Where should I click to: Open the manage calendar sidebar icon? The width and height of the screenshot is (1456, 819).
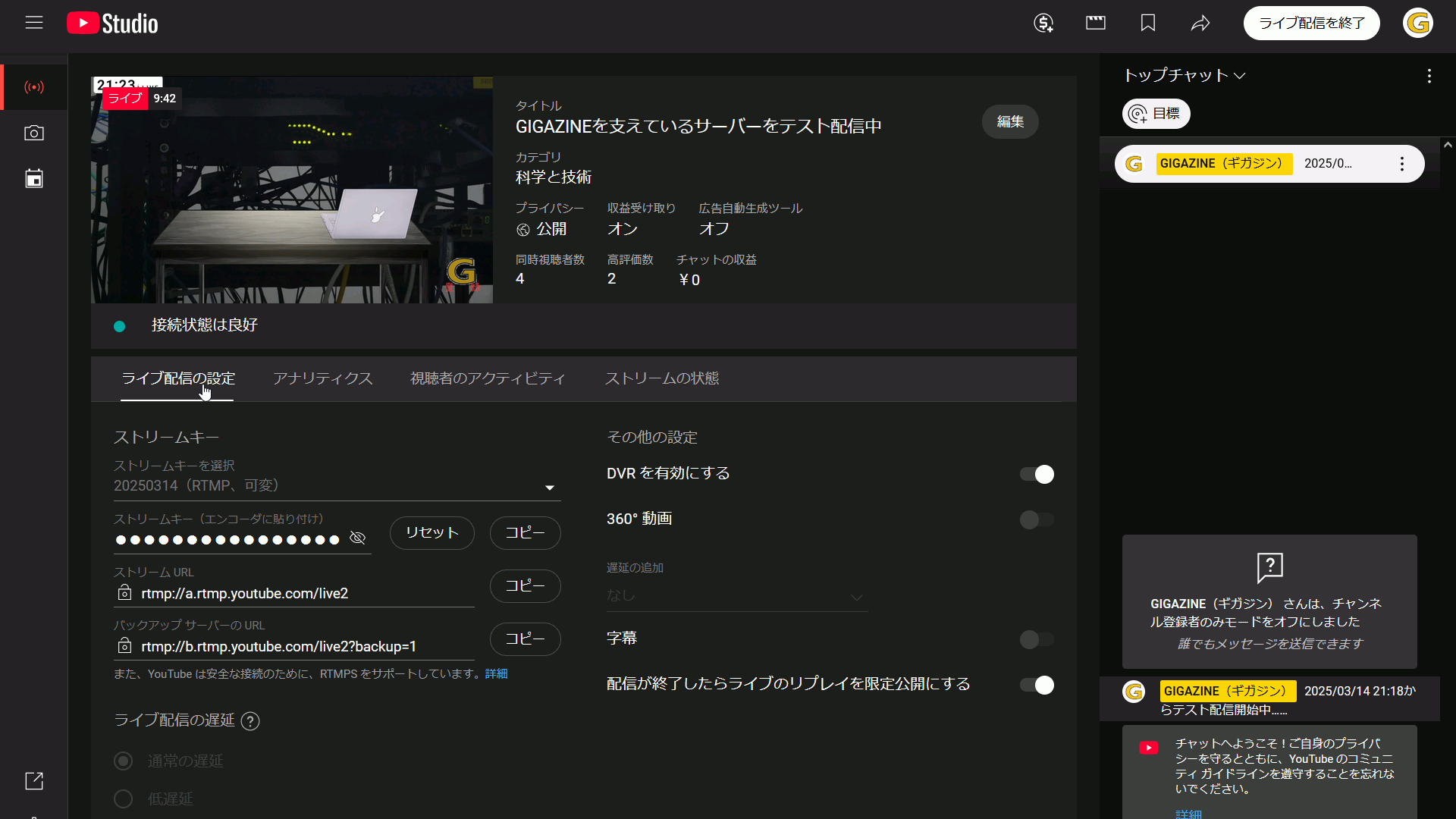34,178
